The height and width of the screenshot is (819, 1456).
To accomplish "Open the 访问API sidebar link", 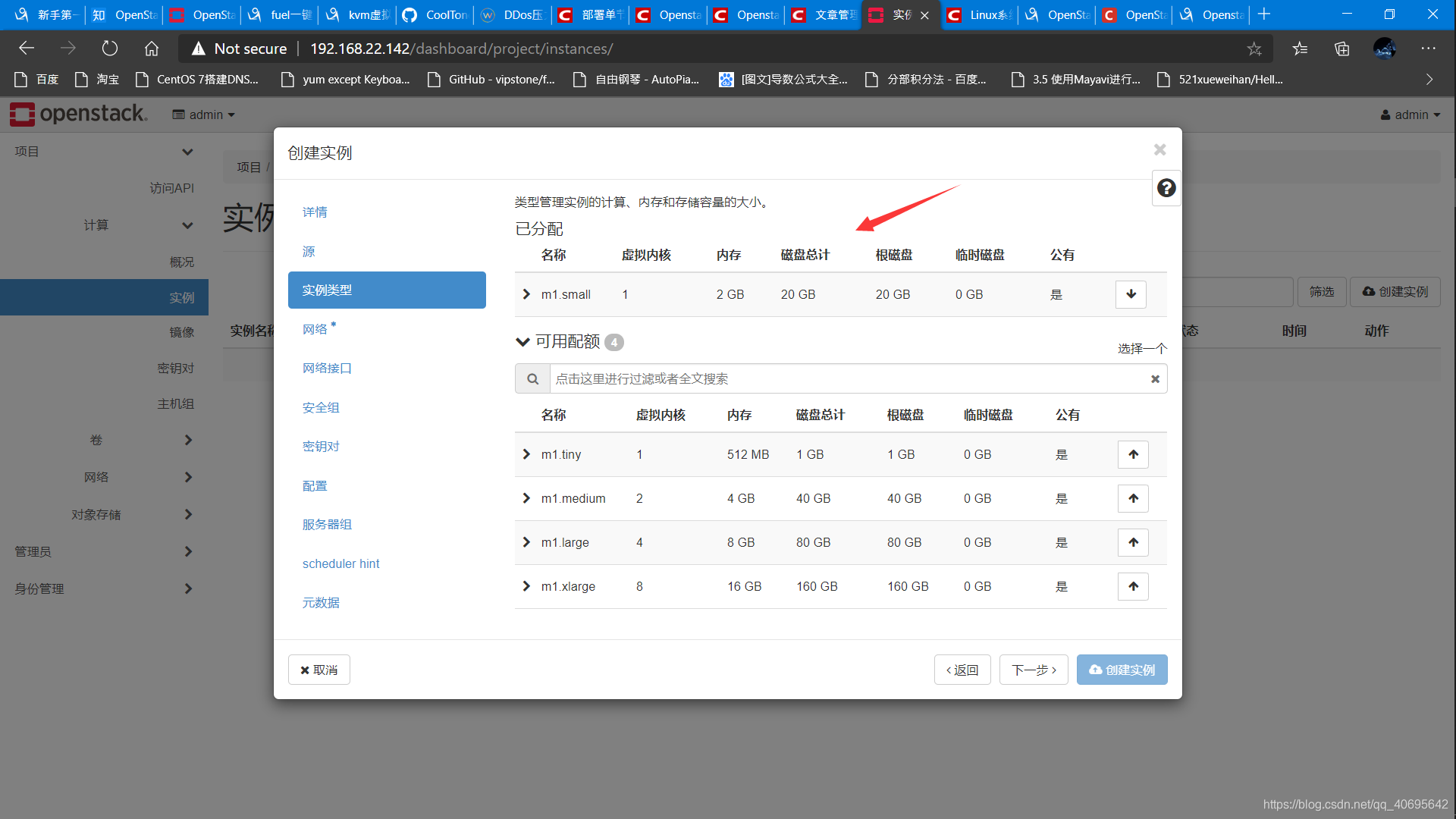I will (171, 188).
